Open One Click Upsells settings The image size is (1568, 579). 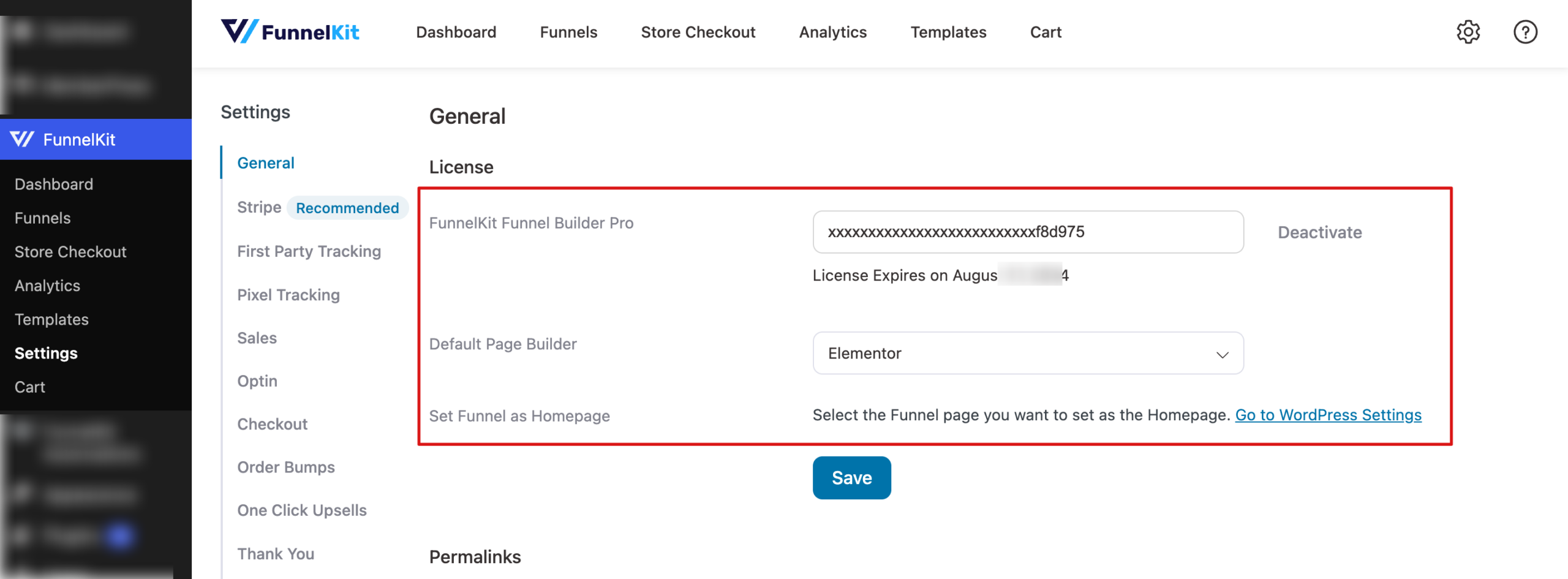point(301,510)
